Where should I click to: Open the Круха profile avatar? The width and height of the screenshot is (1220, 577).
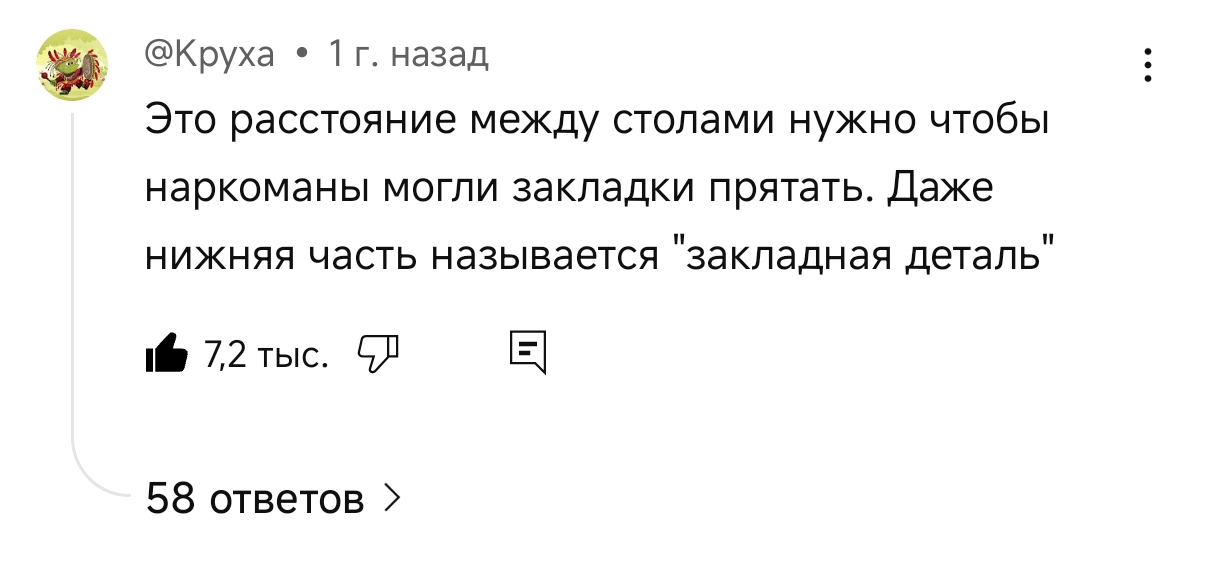[72, 66]
